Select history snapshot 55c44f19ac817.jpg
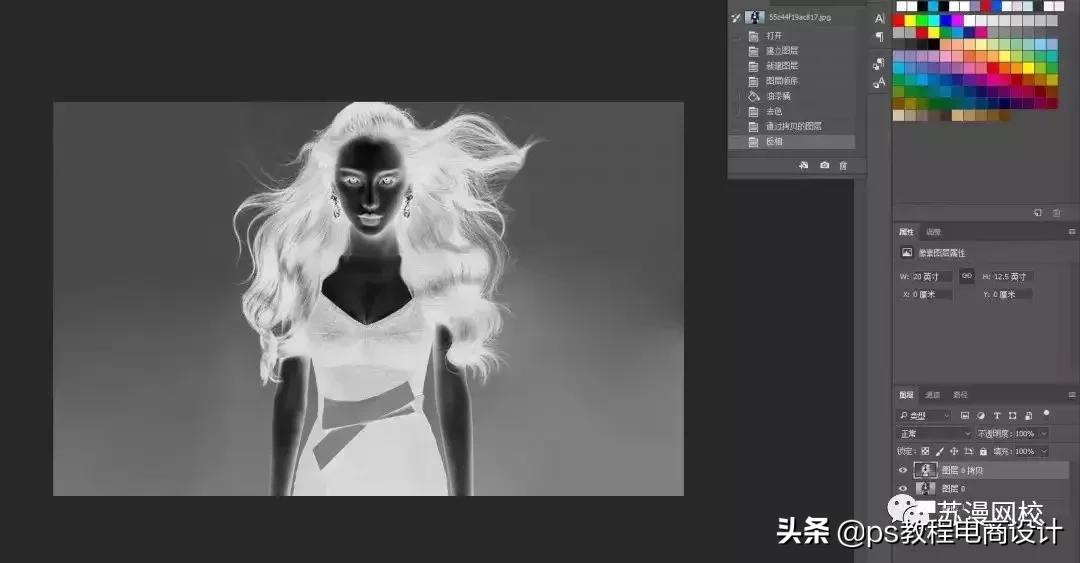Viewport: 1080px width, 563px height. pos(792,17)
